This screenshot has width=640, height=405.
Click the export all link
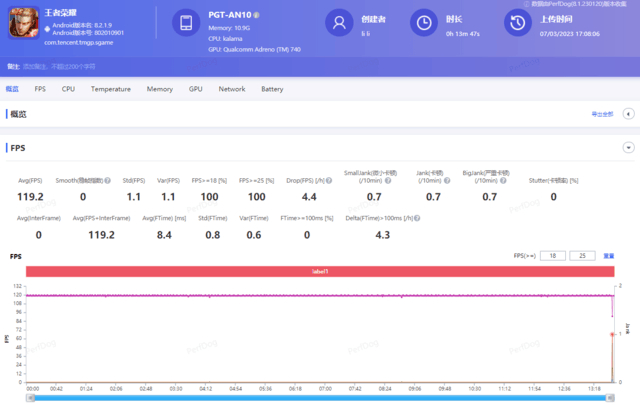tap(603, 115)
